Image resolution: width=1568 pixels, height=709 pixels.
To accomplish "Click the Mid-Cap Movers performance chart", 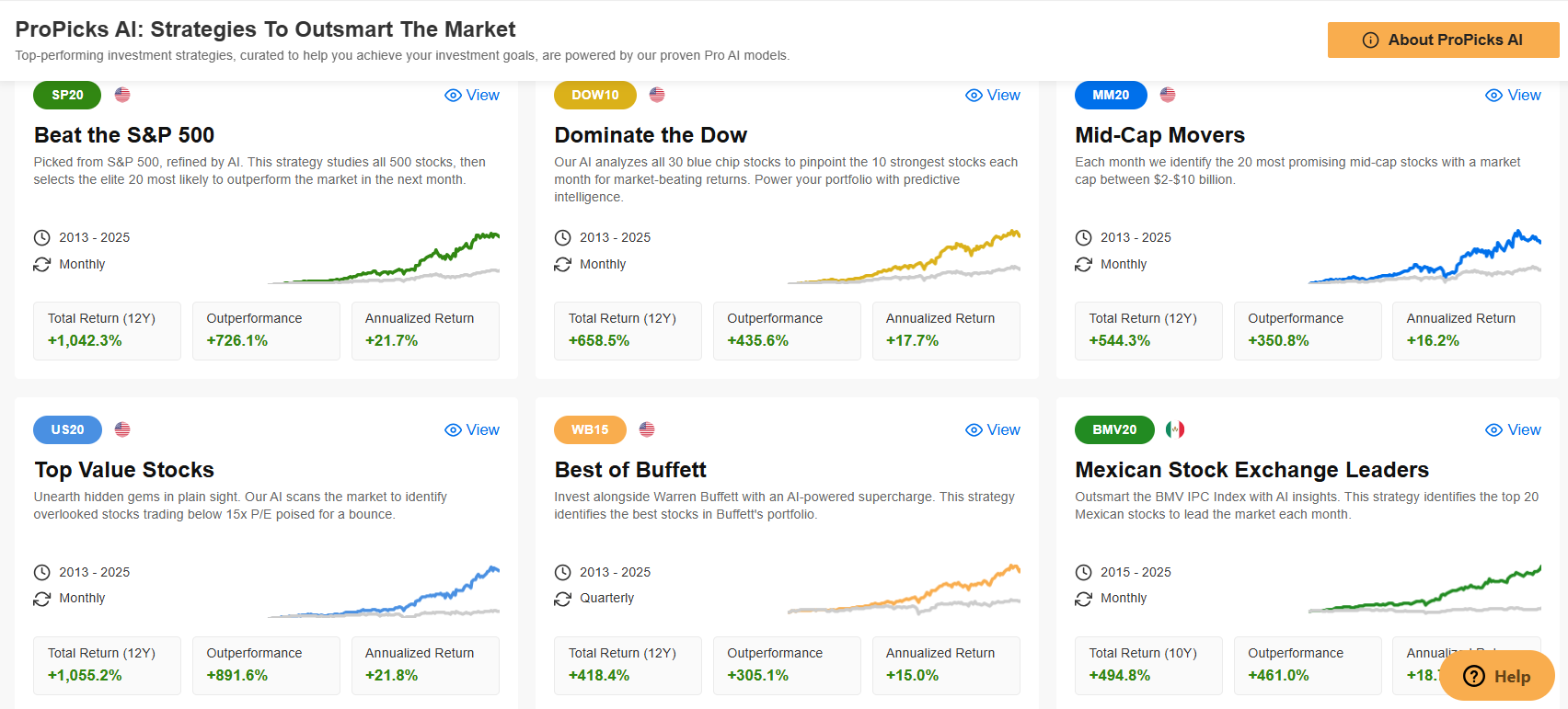I will (x=1424, y=257).
